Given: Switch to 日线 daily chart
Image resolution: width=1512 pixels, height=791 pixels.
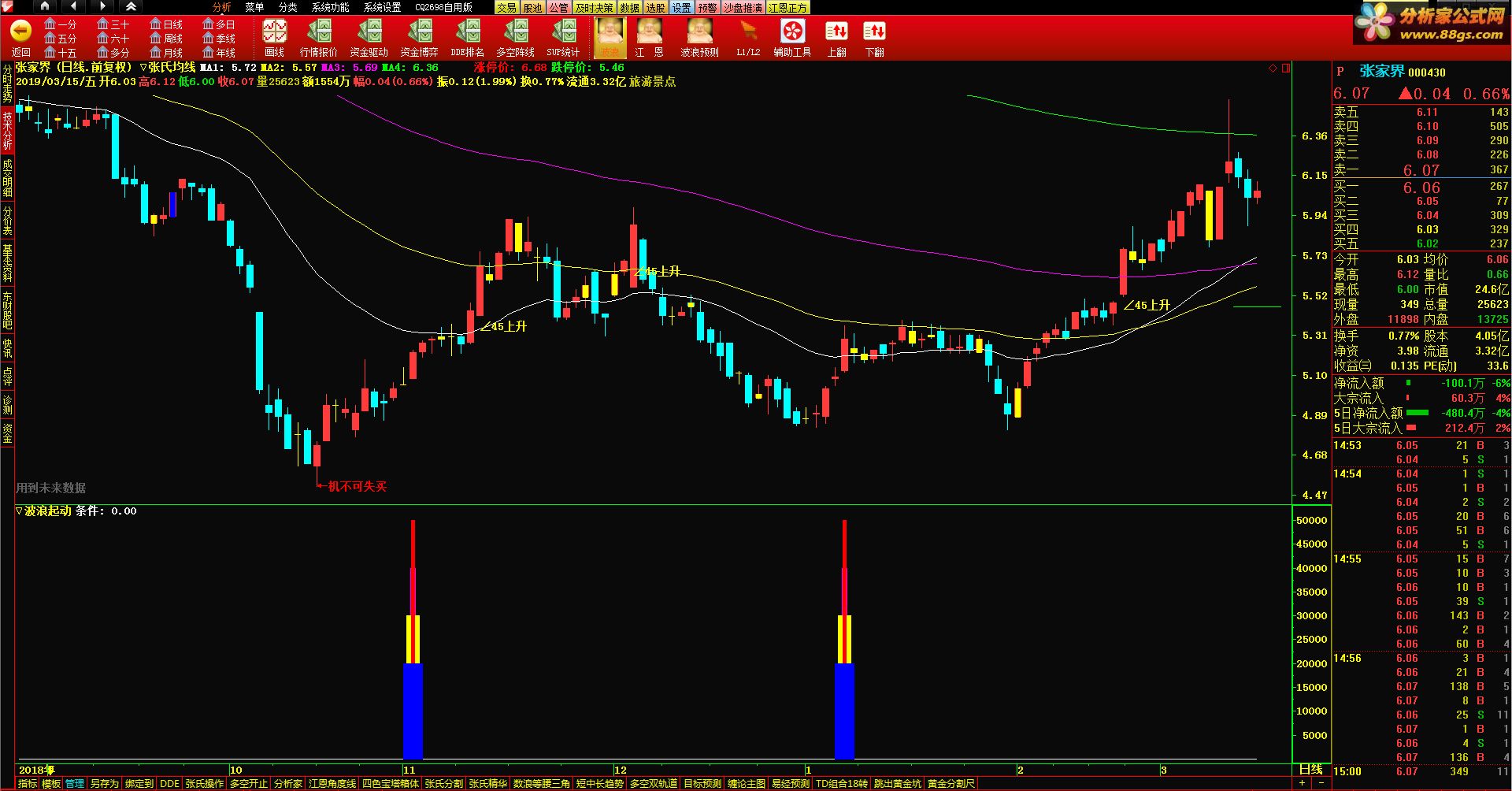Looking at the screenshot, I should point(166,24).
